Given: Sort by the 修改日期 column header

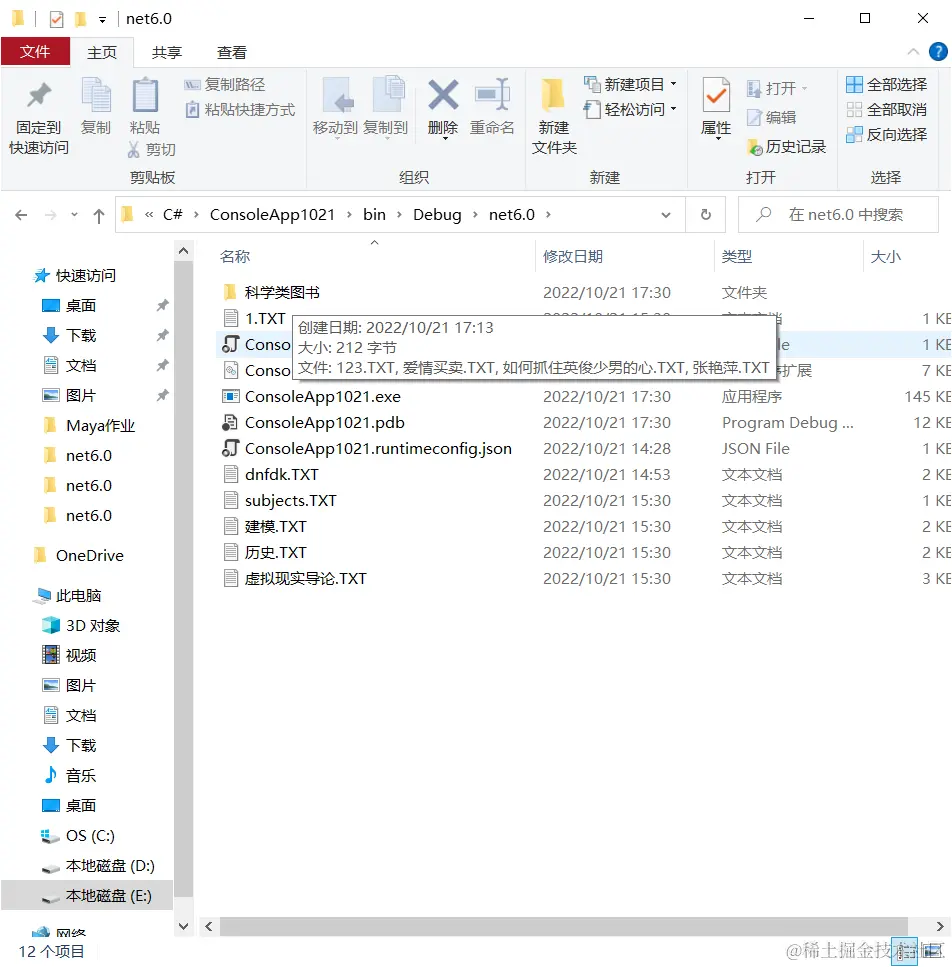Looking at the screenshot, I should coord(573,257).
